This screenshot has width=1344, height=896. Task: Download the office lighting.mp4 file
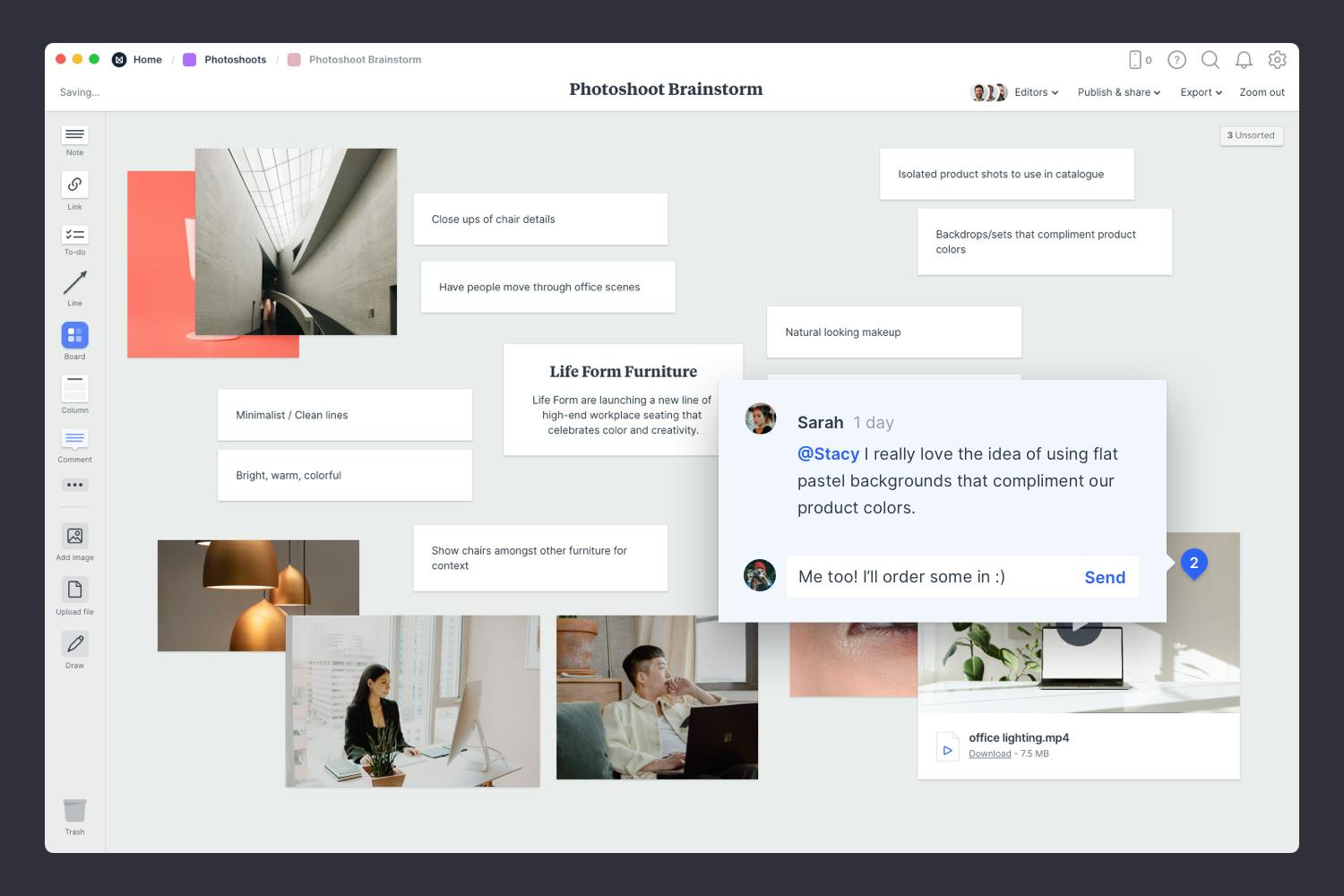click(x=989, y=754)
